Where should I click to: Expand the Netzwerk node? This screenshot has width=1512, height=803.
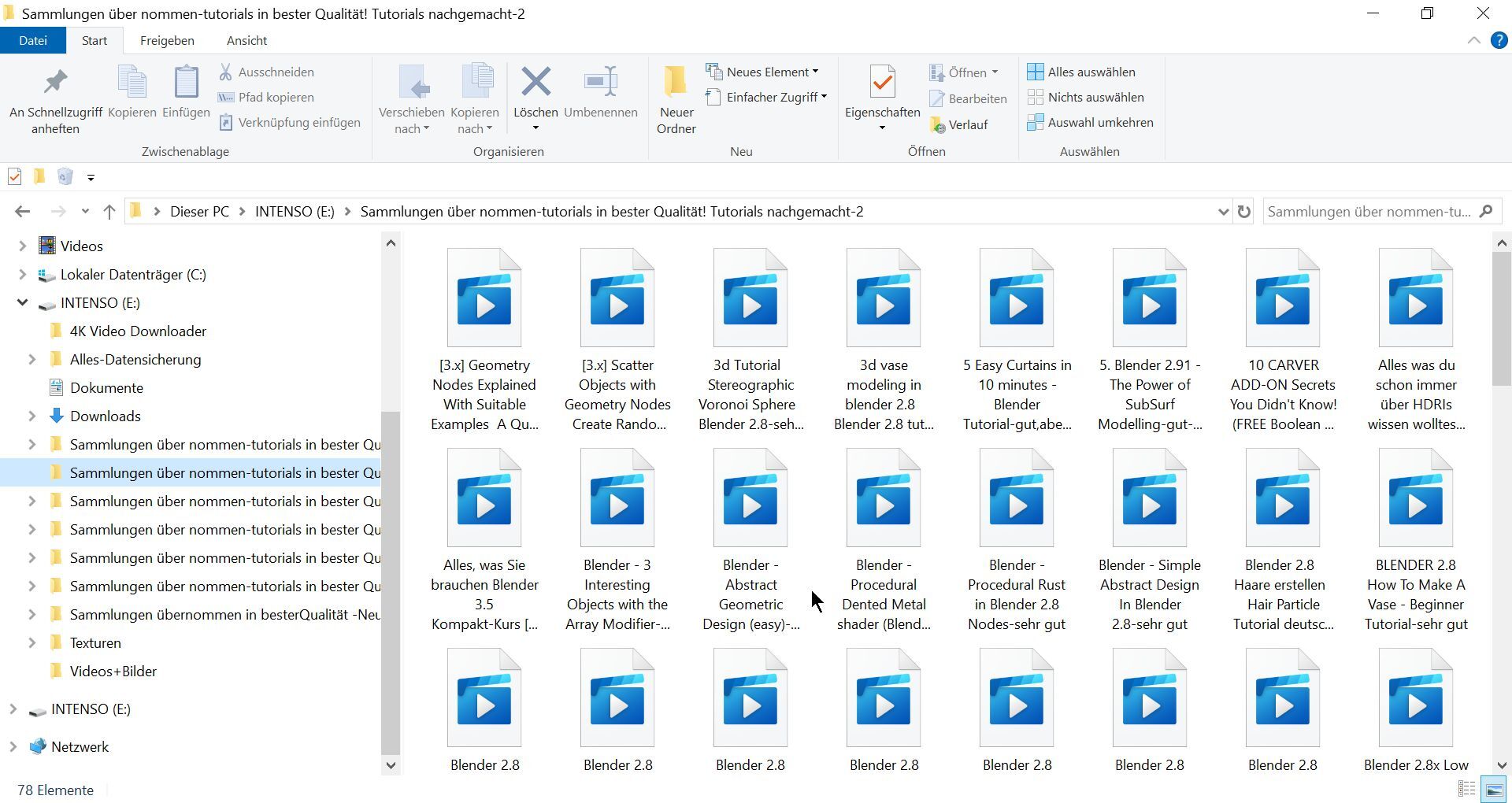pos(13,747)
